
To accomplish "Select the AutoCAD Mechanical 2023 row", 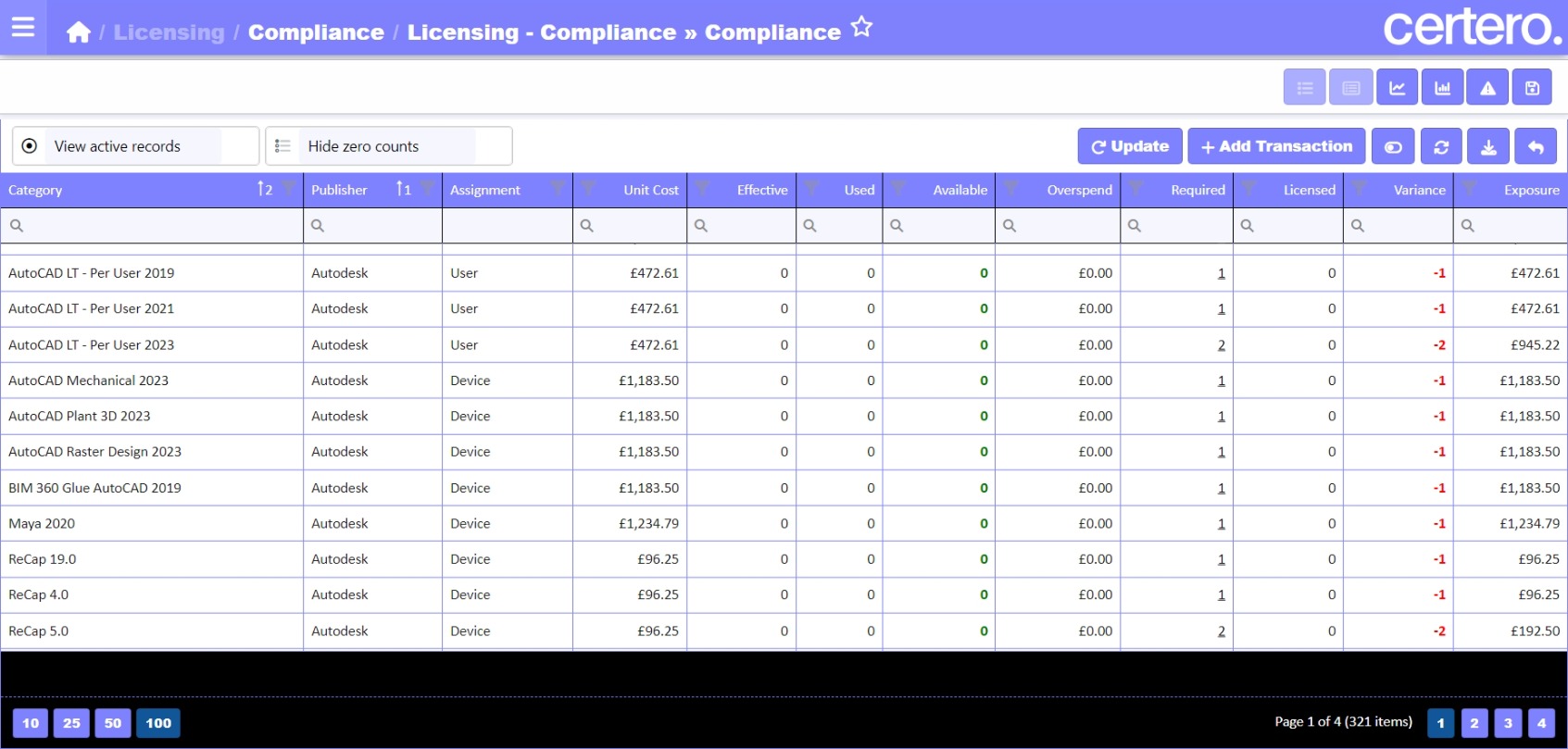I will pyautogui.click(x=784, y=381).
